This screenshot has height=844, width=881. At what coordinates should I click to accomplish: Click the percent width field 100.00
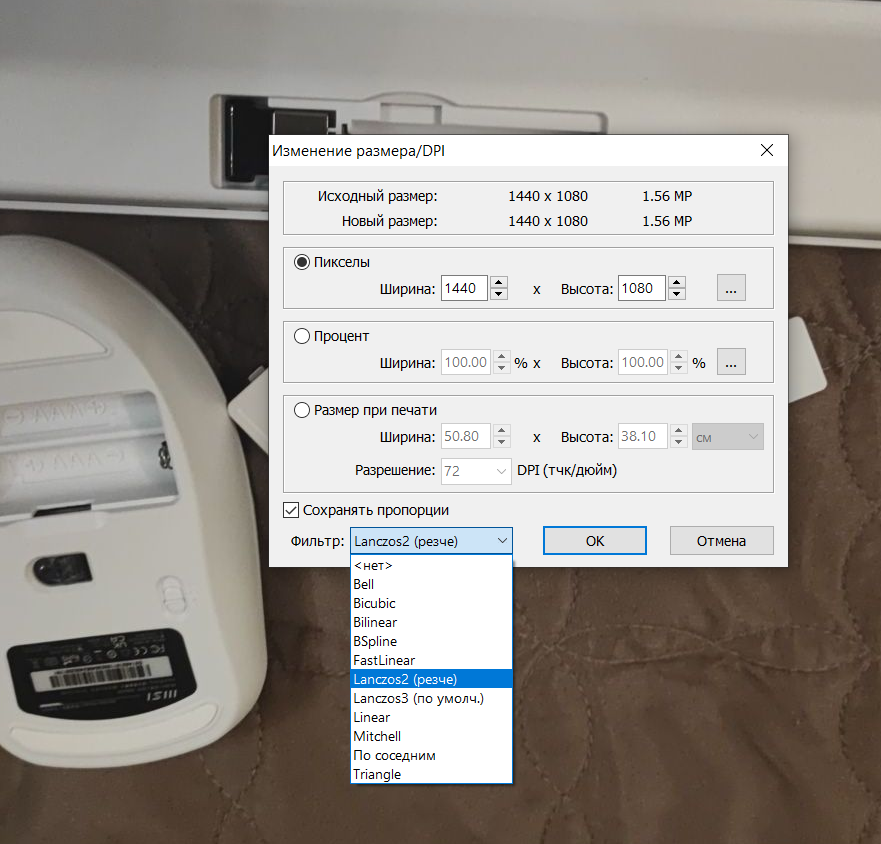[x=466, y=362]
